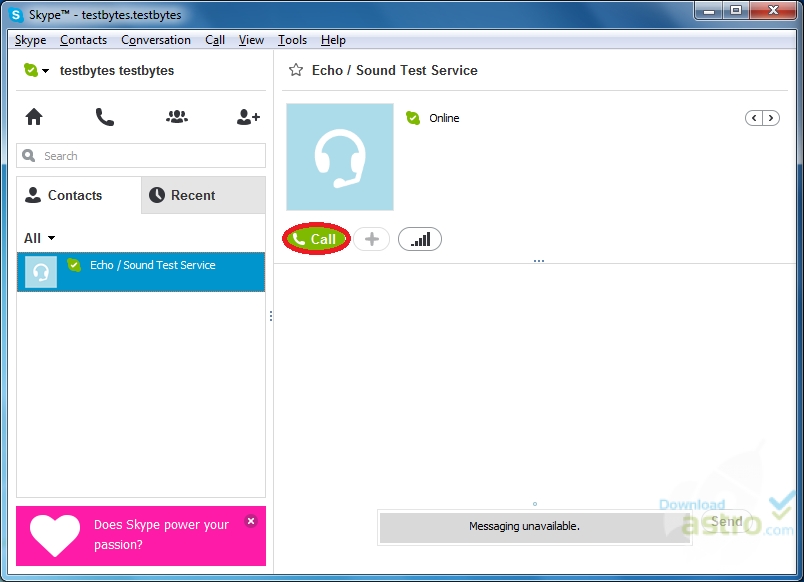The width and height of the screenshot is (804, 582).
Task: Click the Skype logo in title bar
Action: [17, 15]
